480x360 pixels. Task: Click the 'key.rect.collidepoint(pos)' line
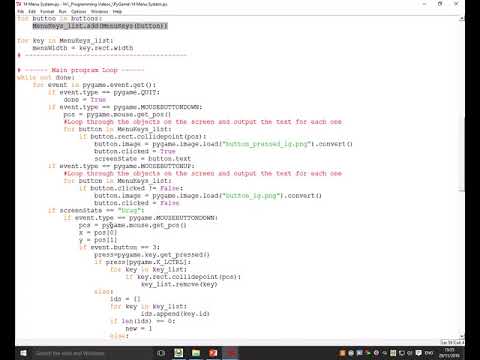[x=183, y=277]
